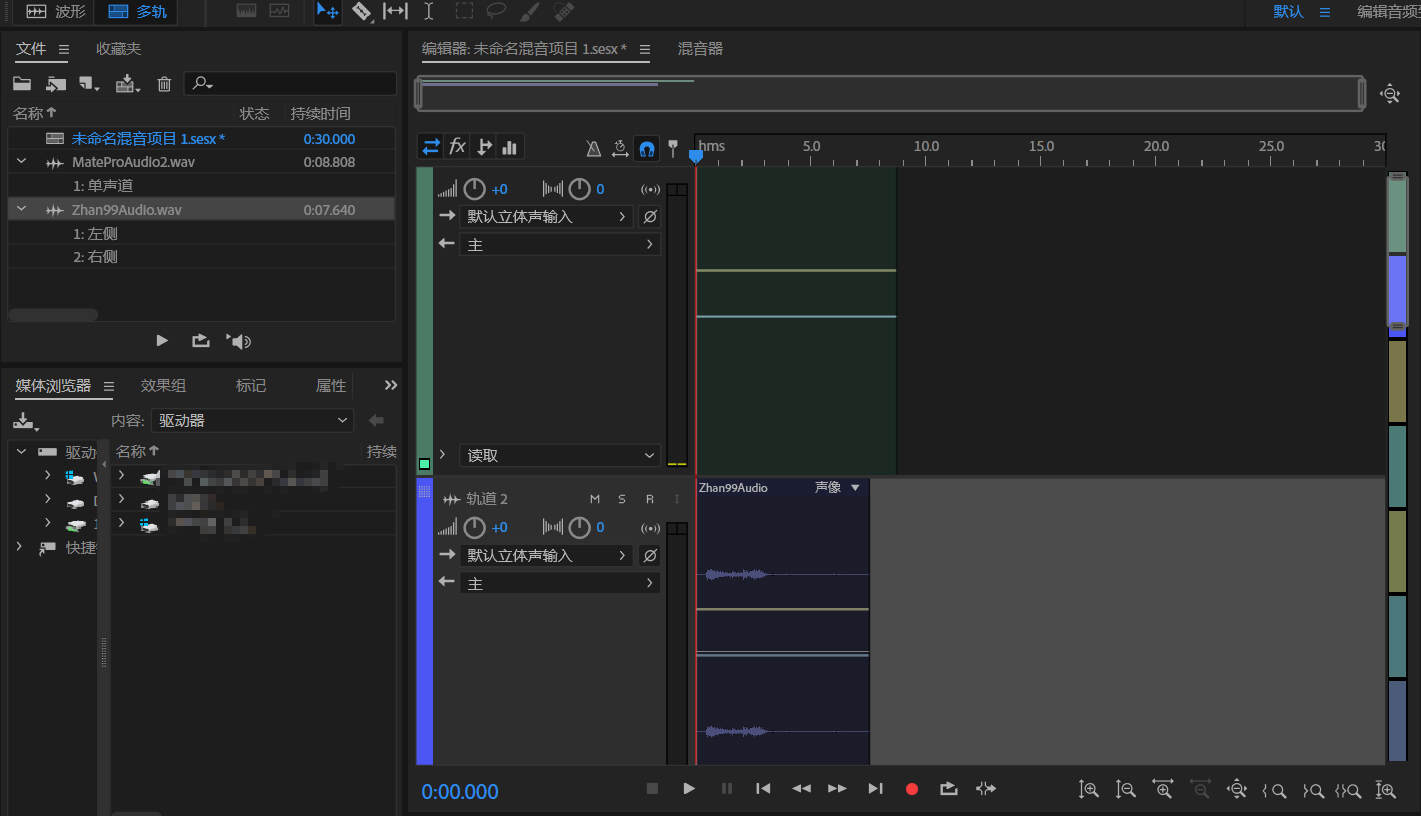Select the Razor tool in top toolbar
Image resolution: width=1421 pixels, height=816 pixels.
coord(361,12)
